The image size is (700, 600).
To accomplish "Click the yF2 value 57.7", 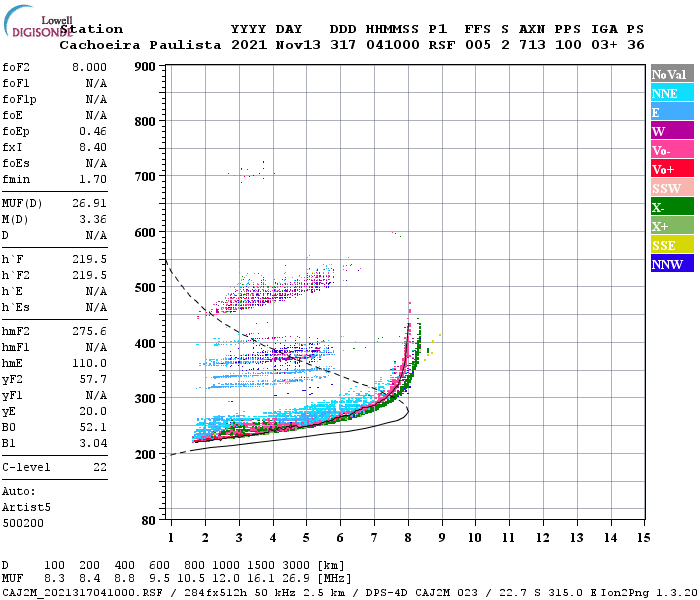I will [93, 379].
